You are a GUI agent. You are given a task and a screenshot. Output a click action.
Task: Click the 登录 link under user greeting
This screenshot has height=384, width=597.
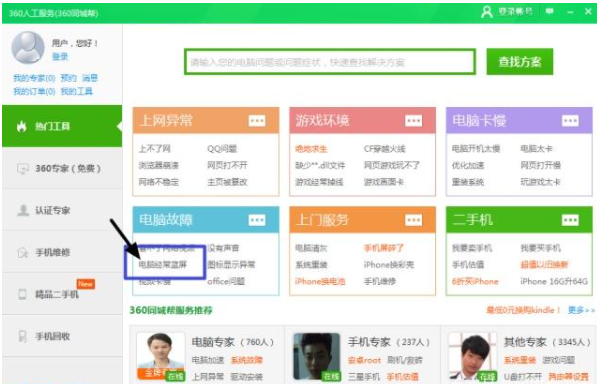tap(60, 57)
